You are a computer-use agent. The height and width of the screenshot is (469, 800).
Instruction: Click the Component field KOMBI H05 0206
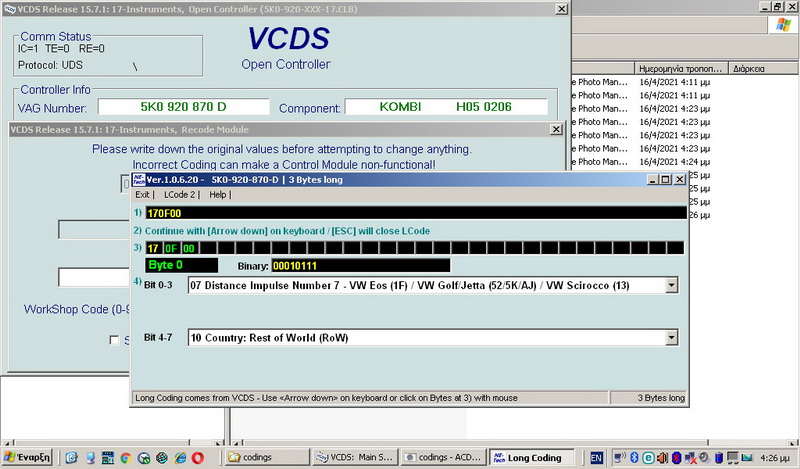point(446,107)
